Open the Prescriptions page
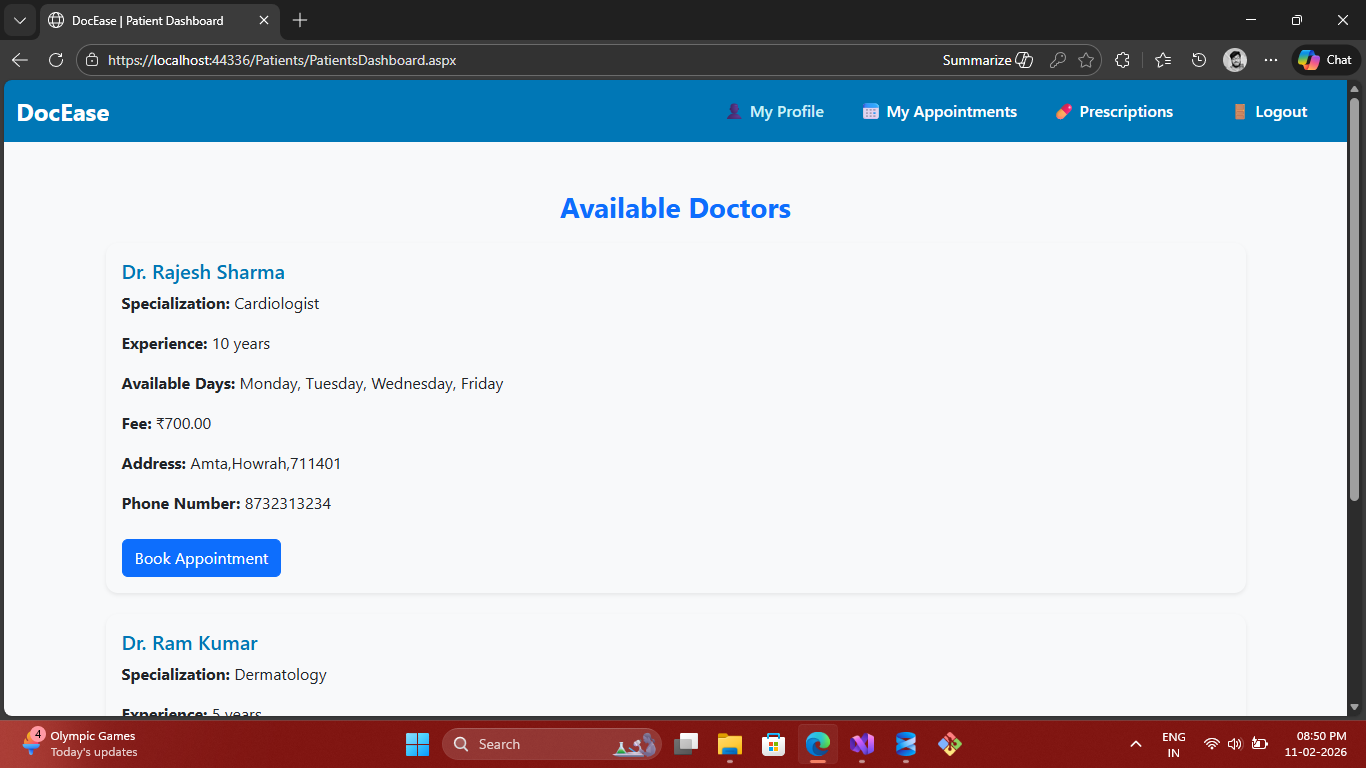1366x768 pixels. point(1114,112)
